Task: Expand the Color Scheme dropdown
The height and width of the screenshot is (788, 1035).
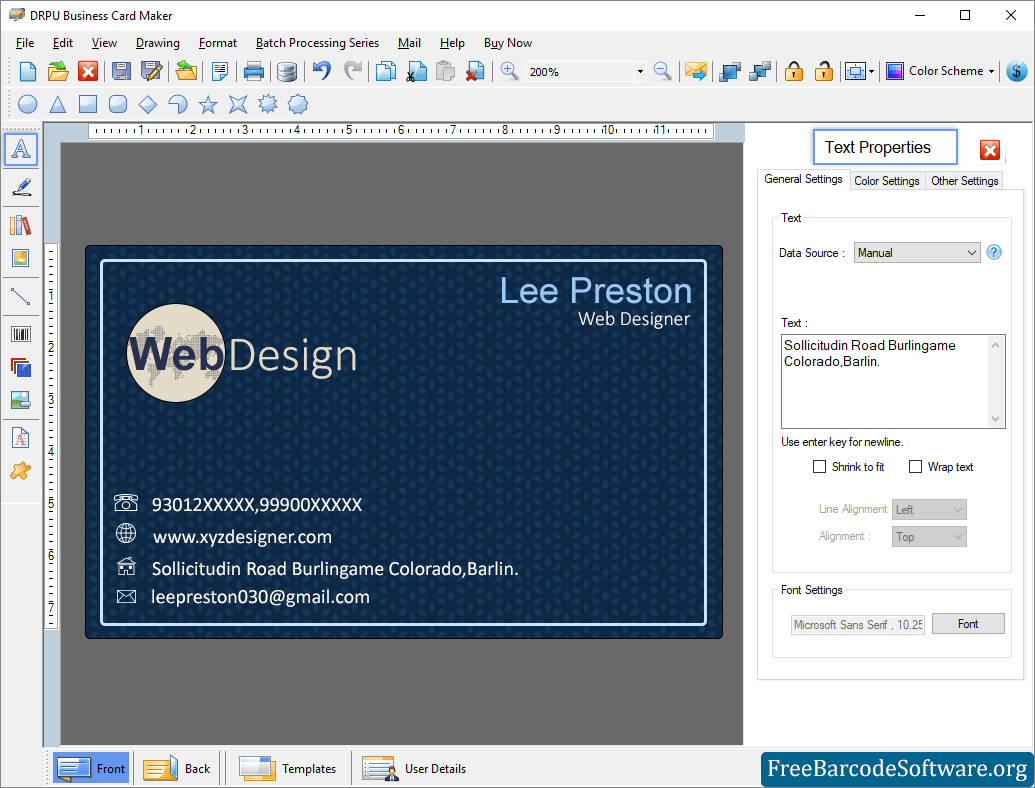Action: click(991, 71)
